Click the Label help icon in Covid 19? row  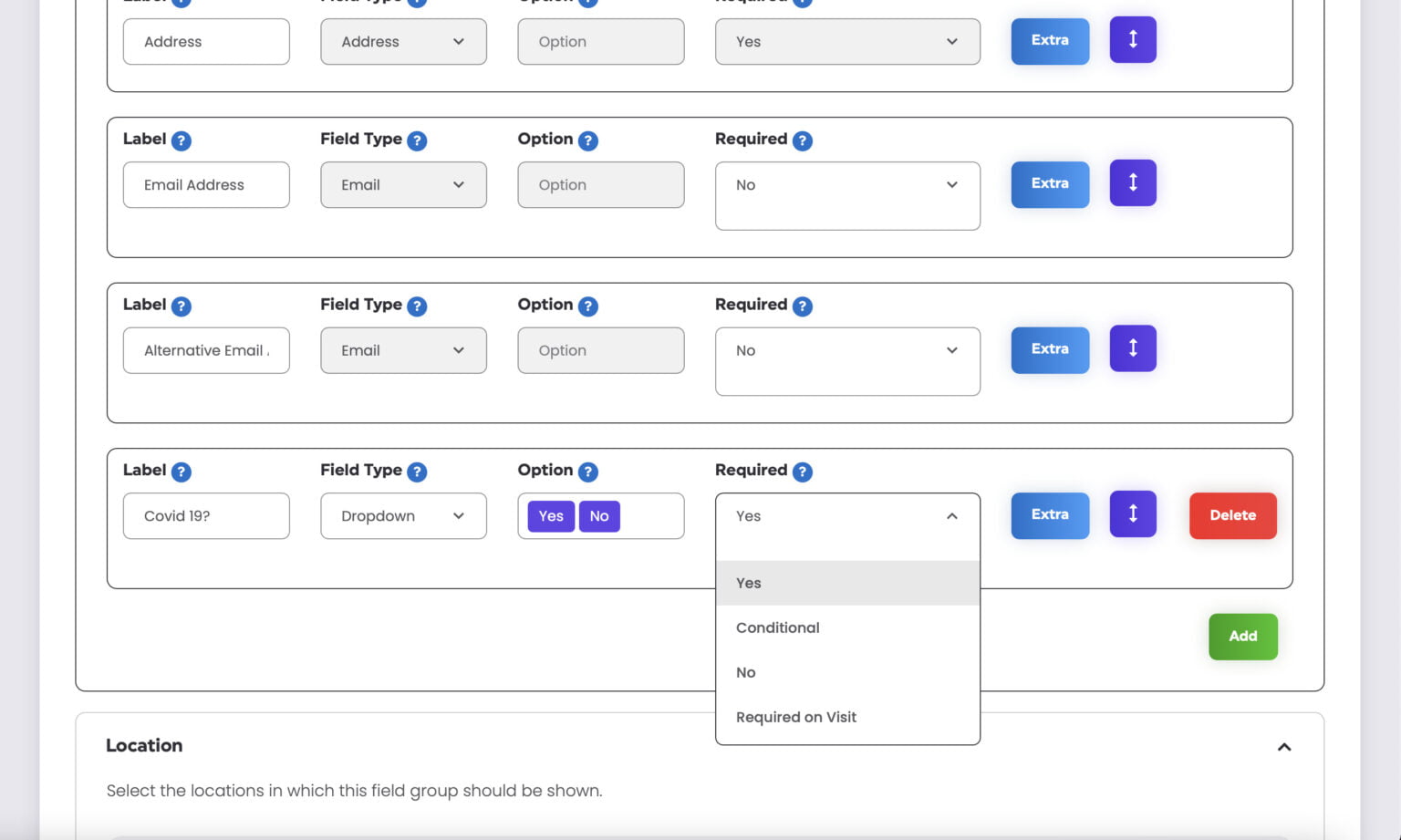(182, 472)
